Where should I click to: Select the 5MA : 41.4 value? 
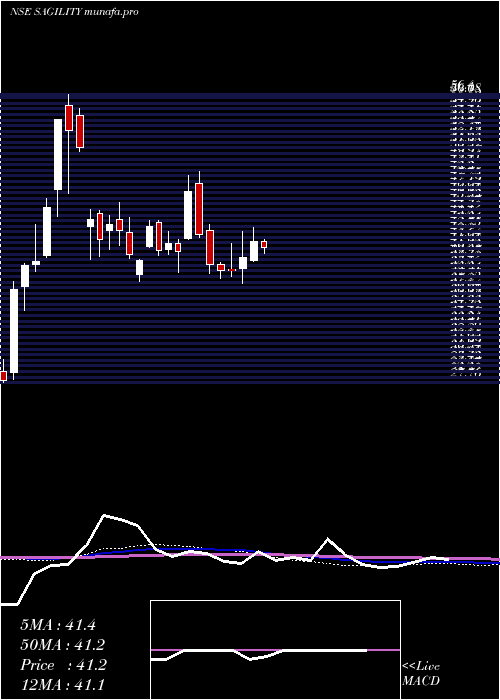pyautogui.click(x=58, y=625)
